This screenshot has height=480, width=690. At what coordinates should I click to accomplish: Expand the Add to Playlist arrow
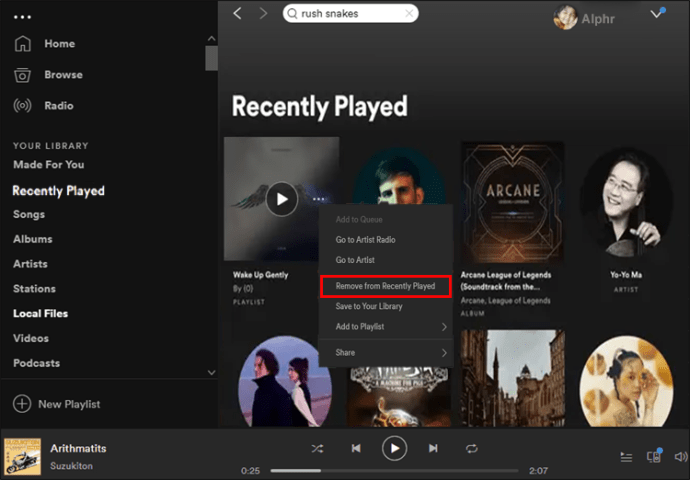444,327
